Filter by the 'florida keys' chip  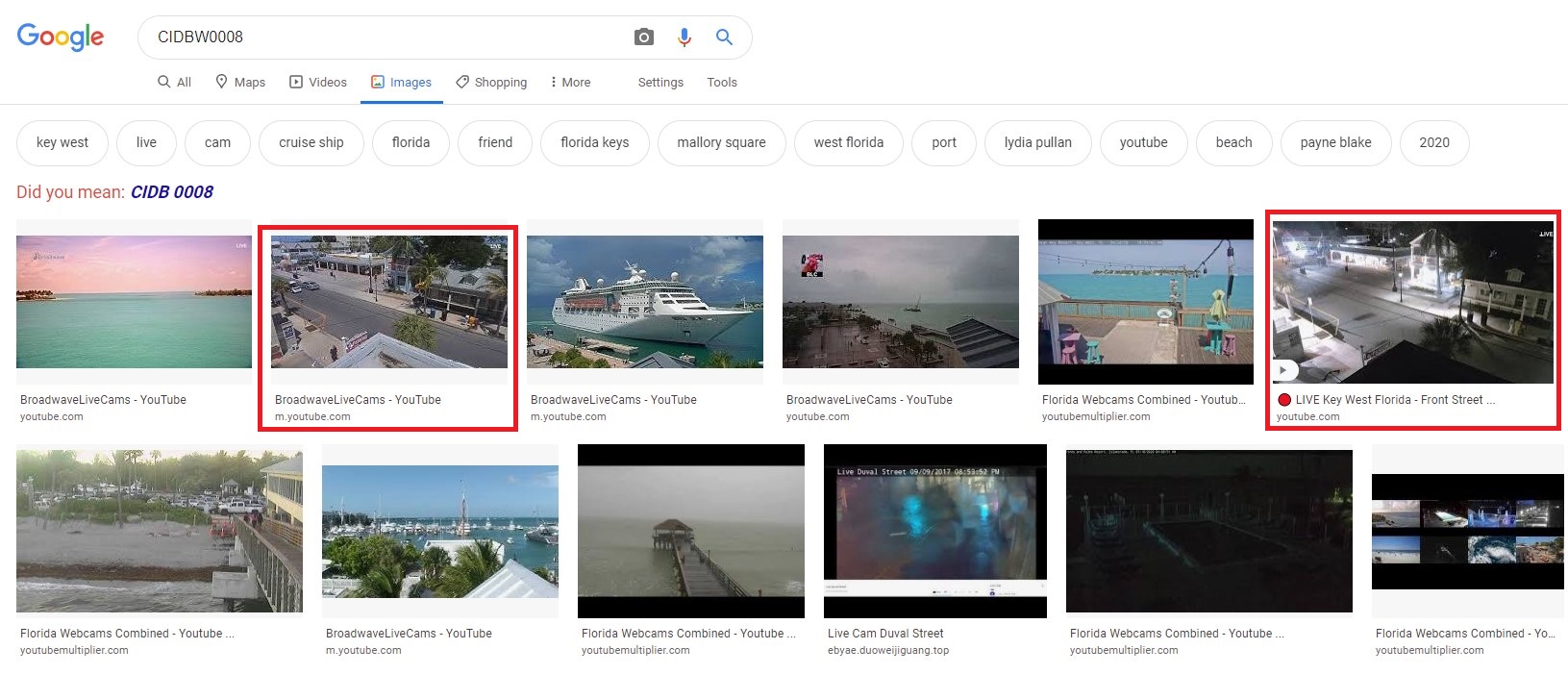pos(595,142)
